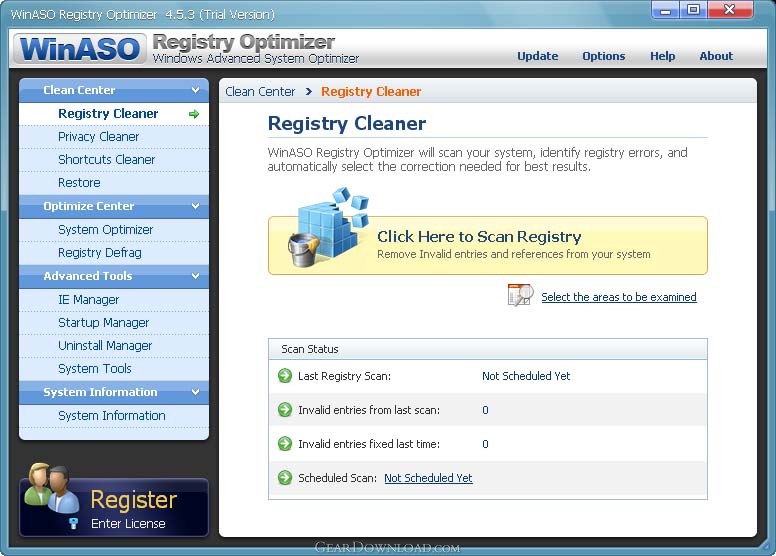Screen dimensions: 776x556
Task: Open System Information item in sidebar
Action: 114,416
